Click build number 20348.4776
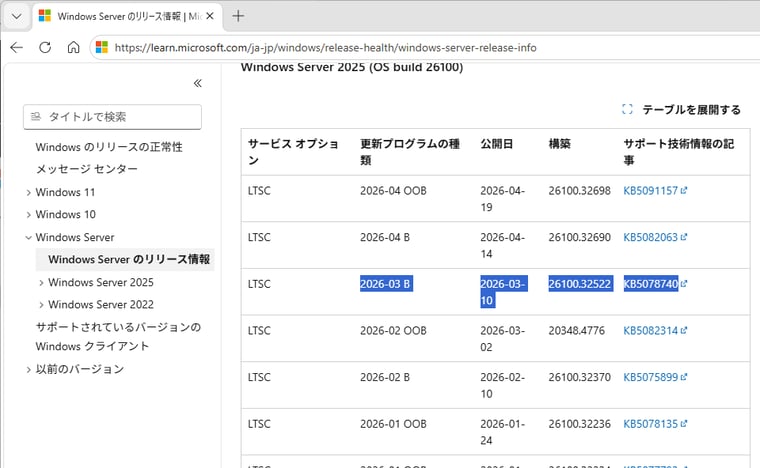The image size is (760, 468). pyautogui.click(x=576, y=330)
